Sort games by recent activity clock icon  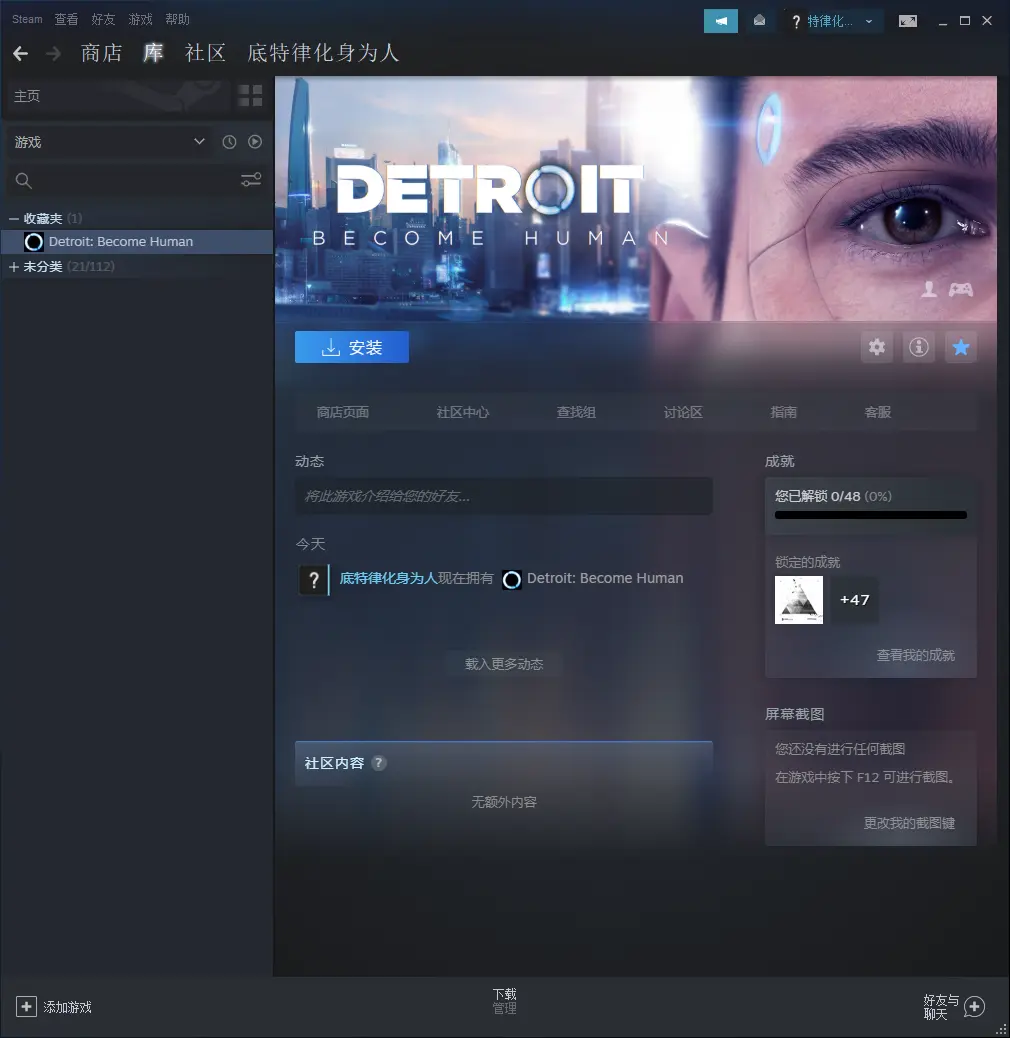229,142
